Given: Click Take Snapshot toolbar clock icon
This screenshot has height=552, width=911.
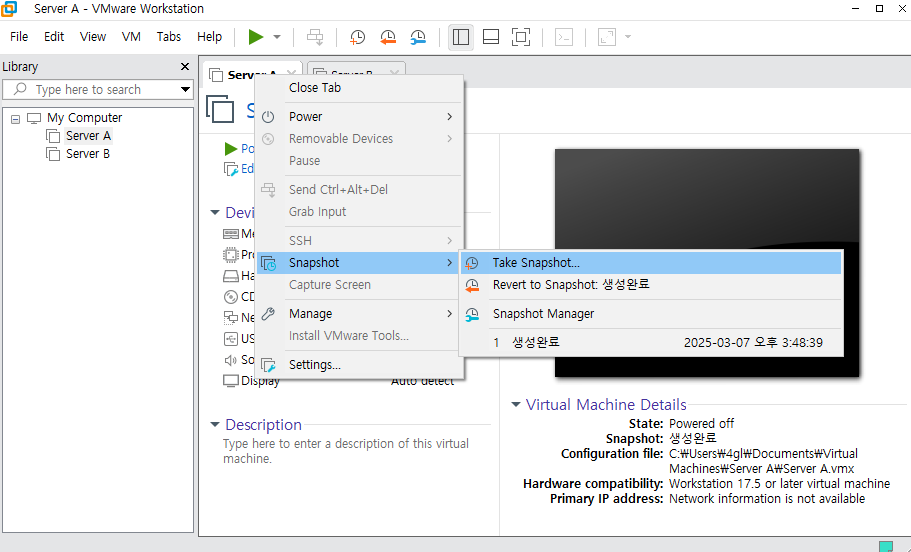Looking at the screenshot, I should (357, 37).
